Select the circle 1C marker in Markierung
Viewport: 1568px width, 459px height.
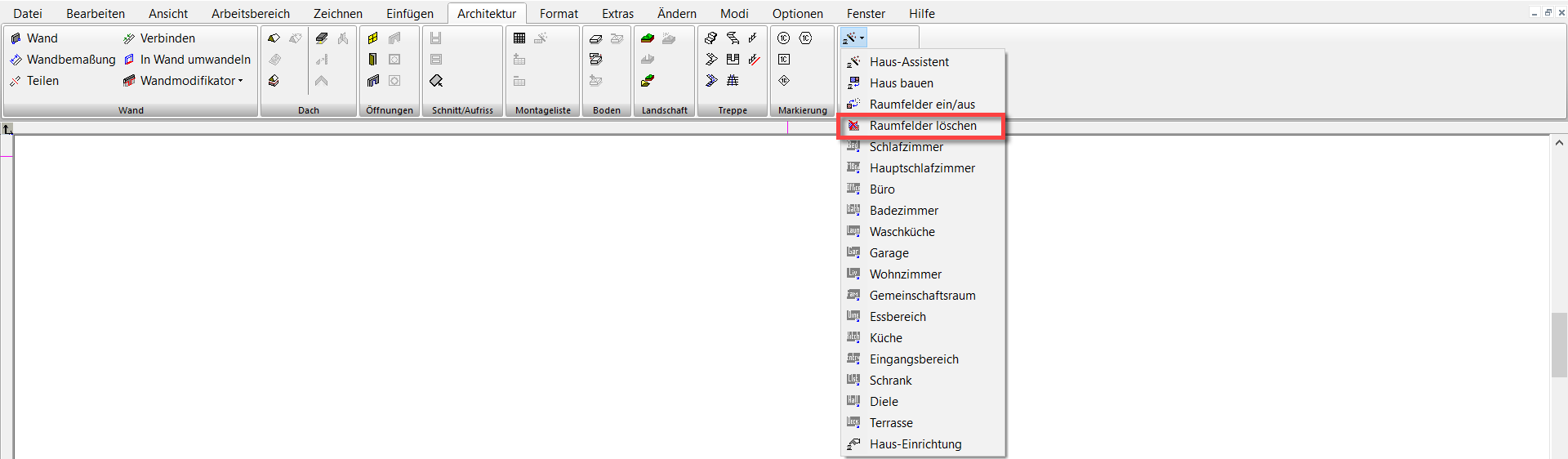pos(784,38)
